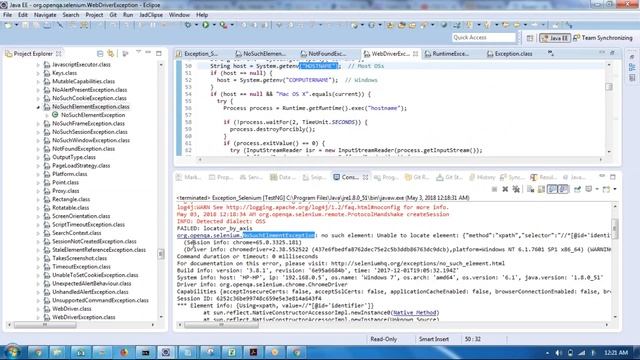Open Project Explorer view menu triangle
640x360 pixels.
coord(138,53)
